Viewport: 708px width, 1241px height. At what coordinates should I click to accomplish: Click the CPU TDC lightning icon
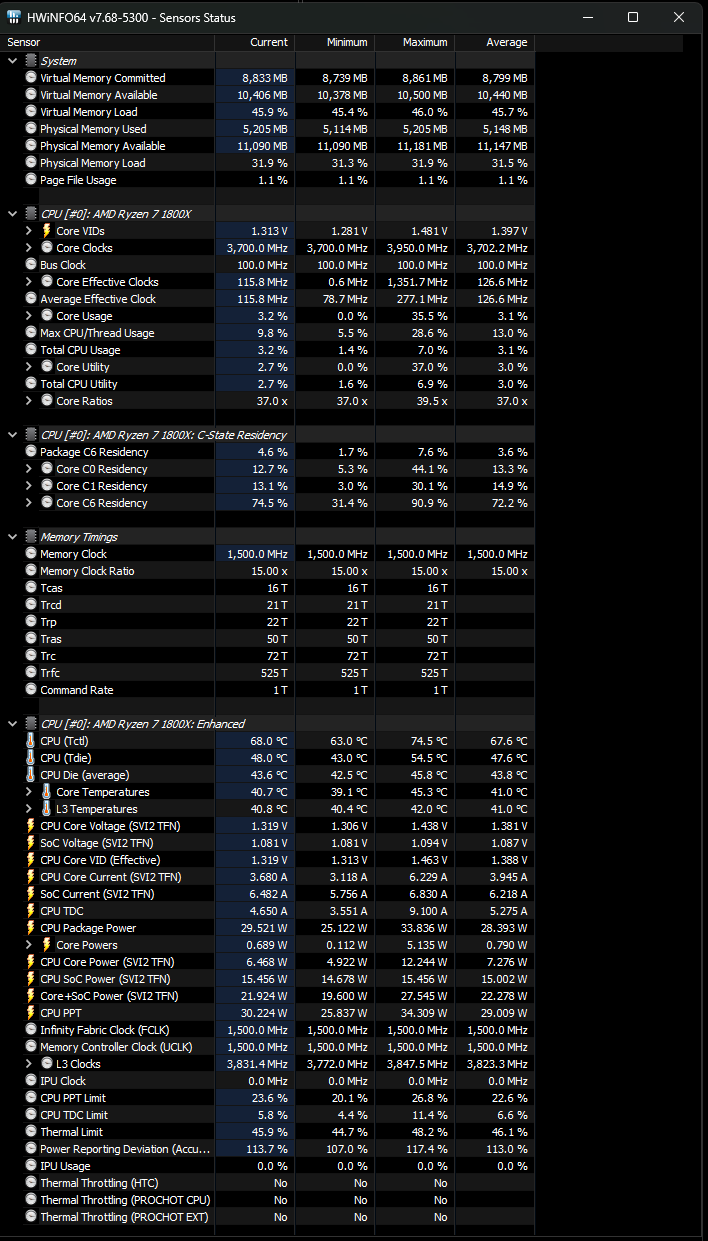pyautogui.click(x=31, y=911)
